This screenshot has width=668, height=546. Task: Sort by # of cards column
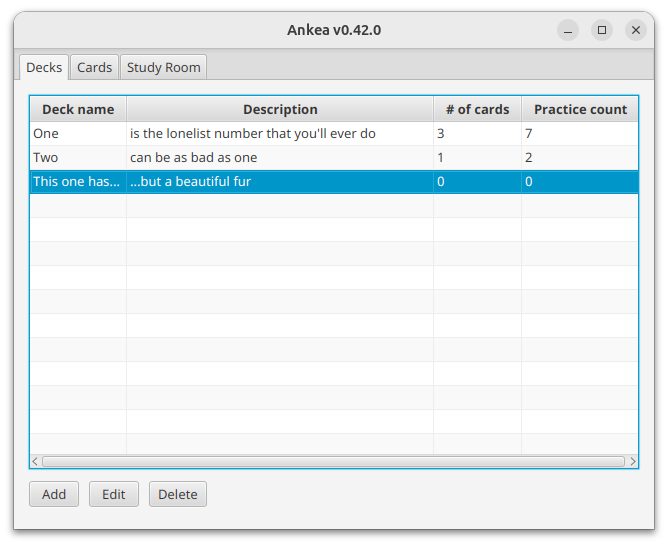tap(477, 109)
